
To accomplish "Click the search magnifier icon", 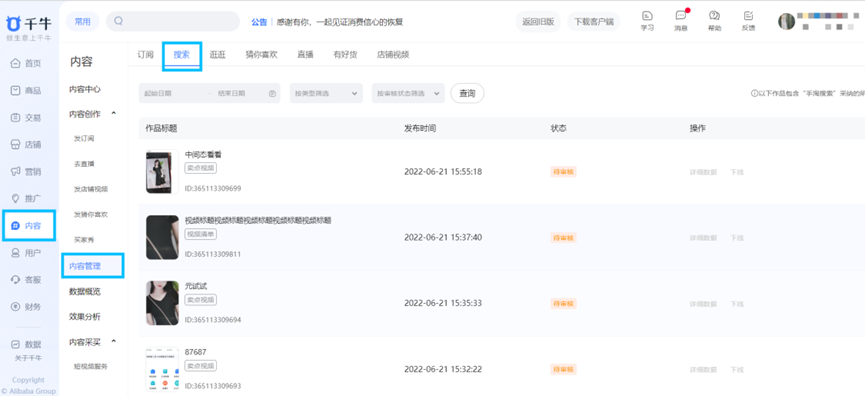I will [118, 22].
